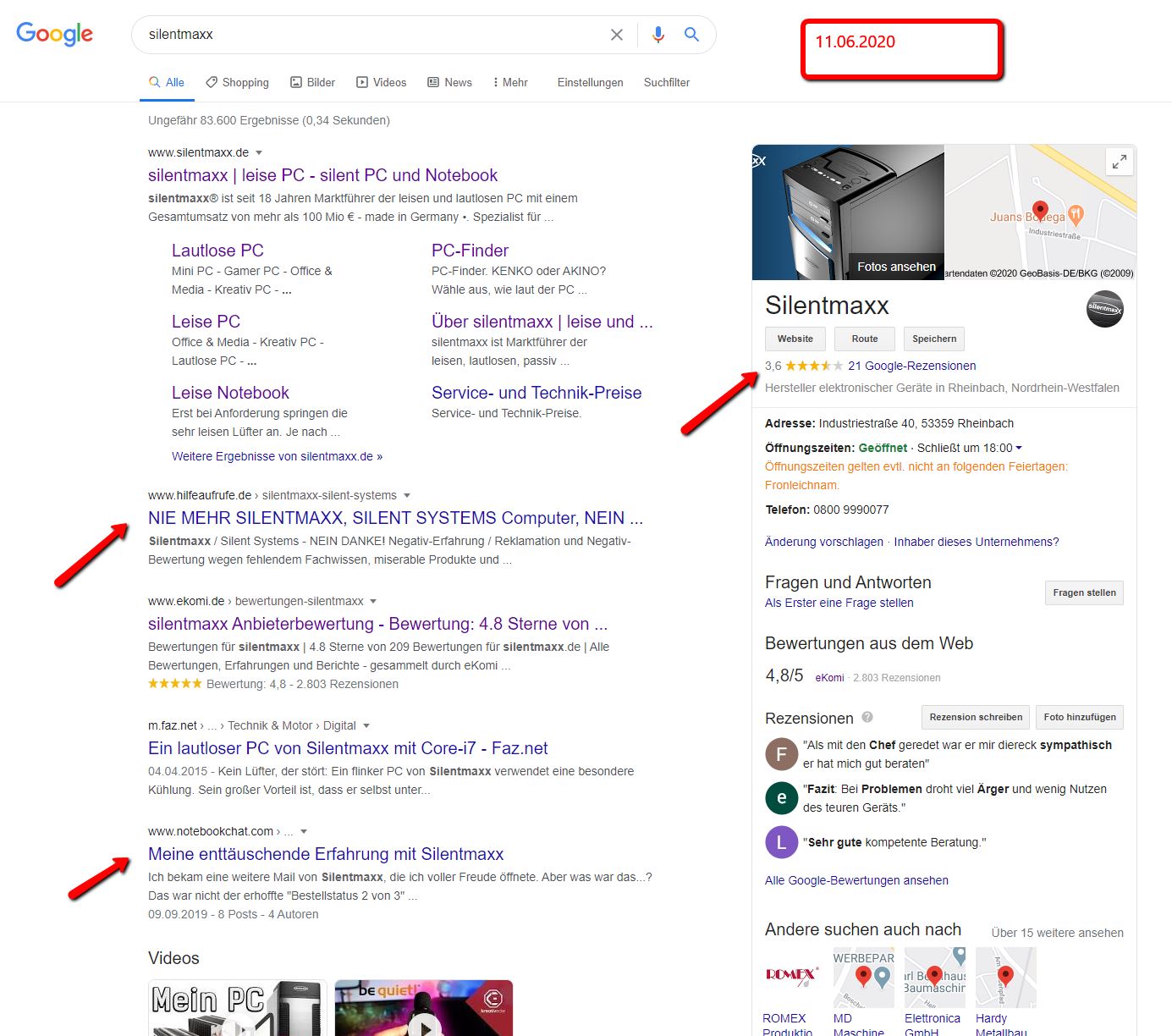Image resolution: width=1172 pixels, height=1036 pixels.
Task: Click the Website button
Action: point(795,339)
